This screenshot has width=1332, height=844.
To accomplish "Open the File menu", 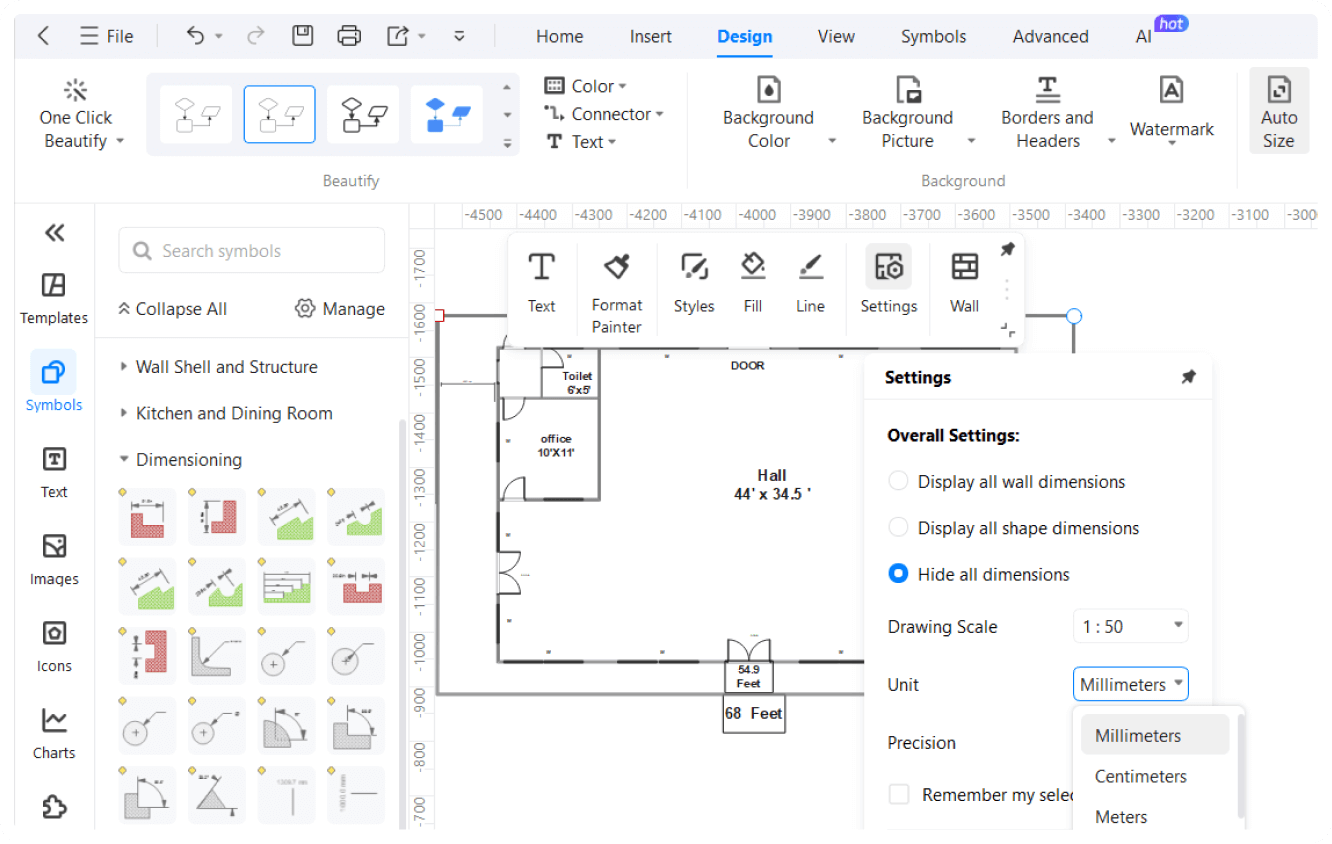I will (x=106, y=36).
